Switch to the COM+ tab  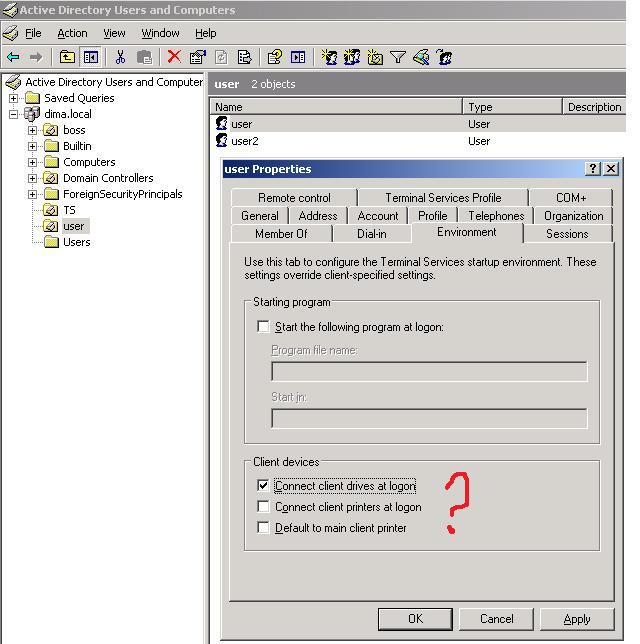(571, 198)
